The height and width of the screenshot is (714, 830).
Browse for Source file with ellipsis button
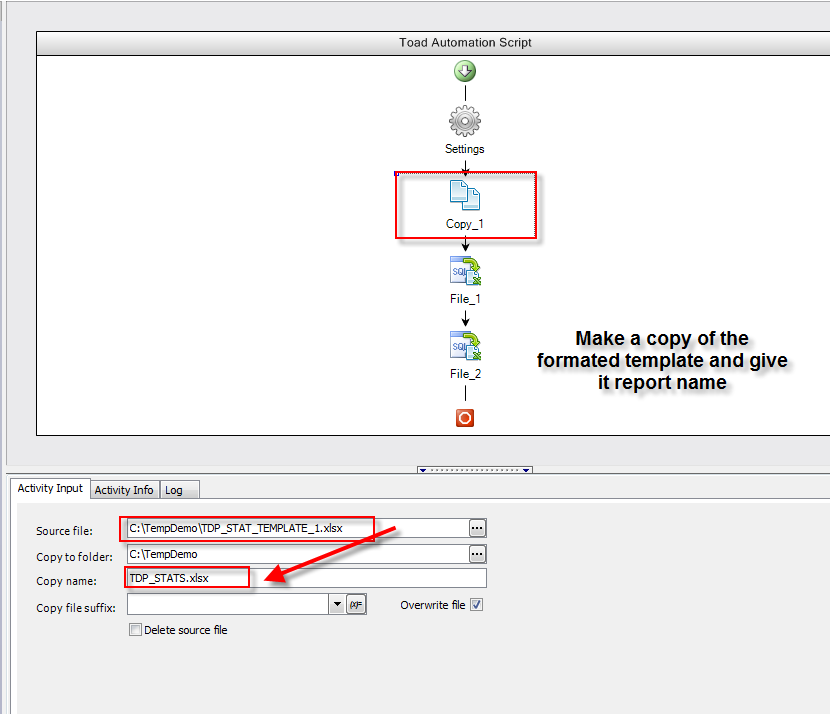[x=477, y=528]
